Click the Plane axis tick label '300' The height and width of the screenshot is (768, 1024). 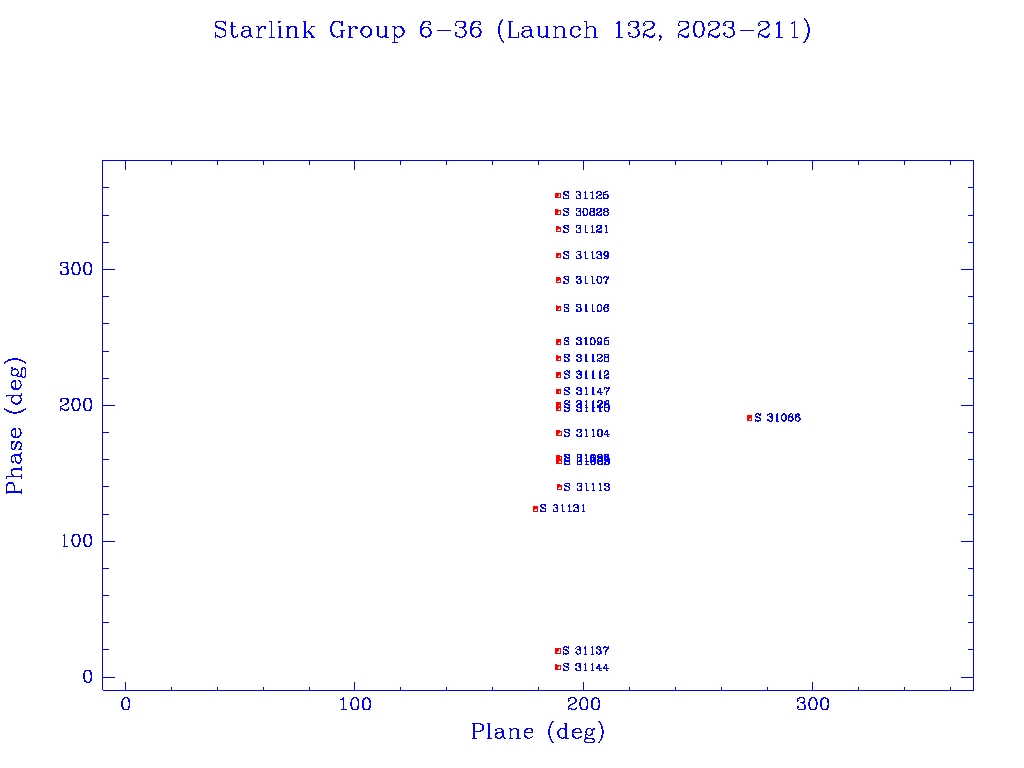813,705
